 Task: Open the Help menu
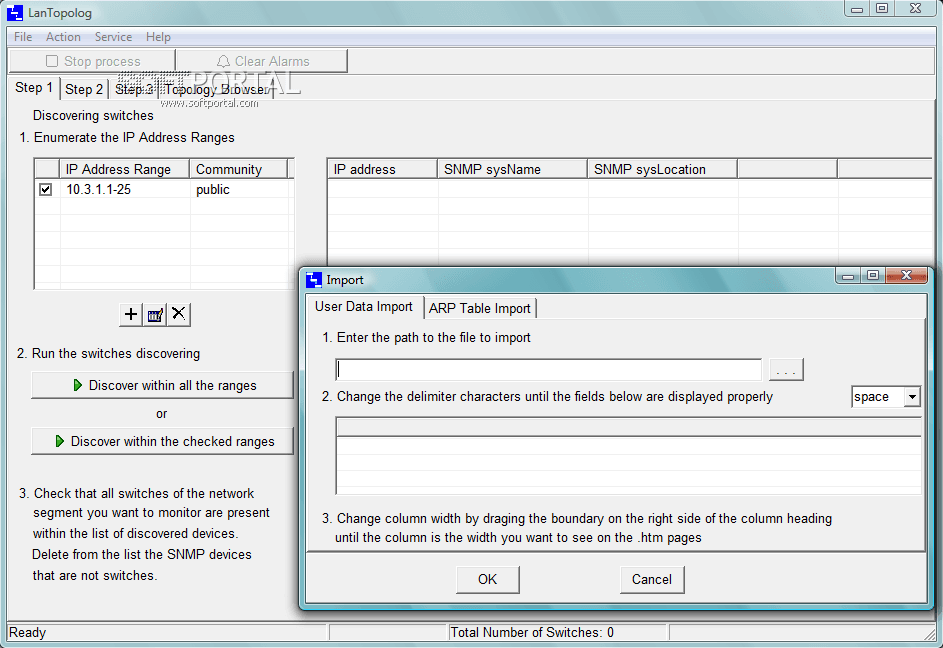tap(158, 37)
